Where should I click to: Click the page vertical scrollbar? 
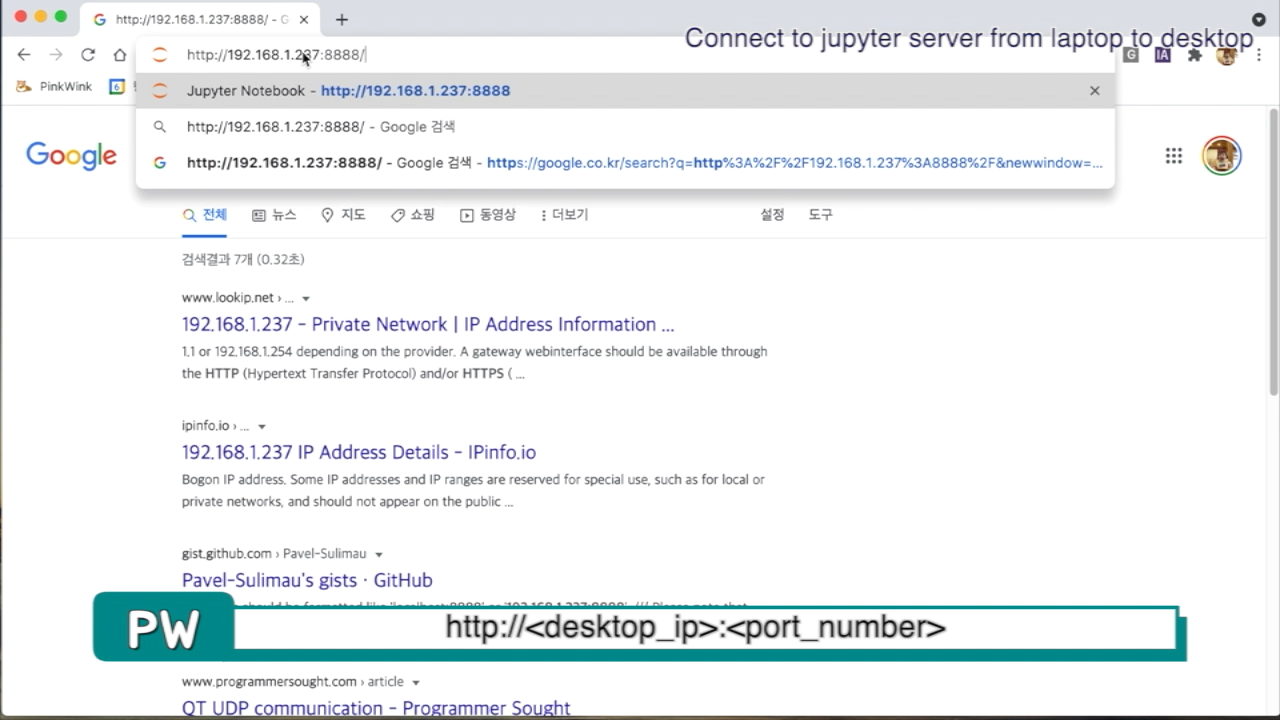pyautogui.click(x=1273, y=250)
